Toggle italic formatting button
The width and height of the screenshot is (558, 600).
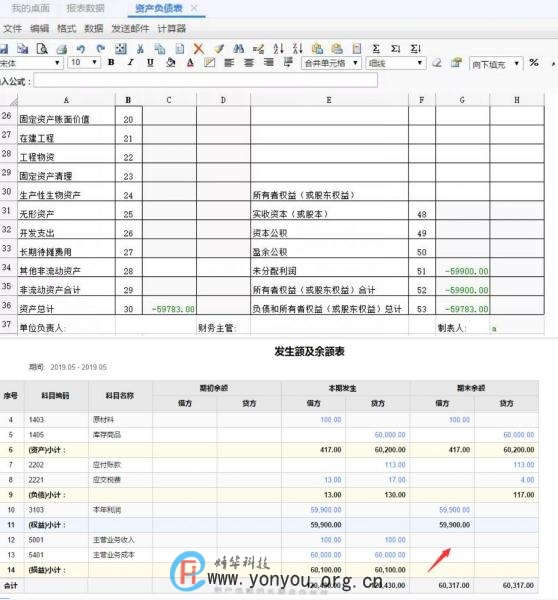pyautogui.click(x=131, y=62)
